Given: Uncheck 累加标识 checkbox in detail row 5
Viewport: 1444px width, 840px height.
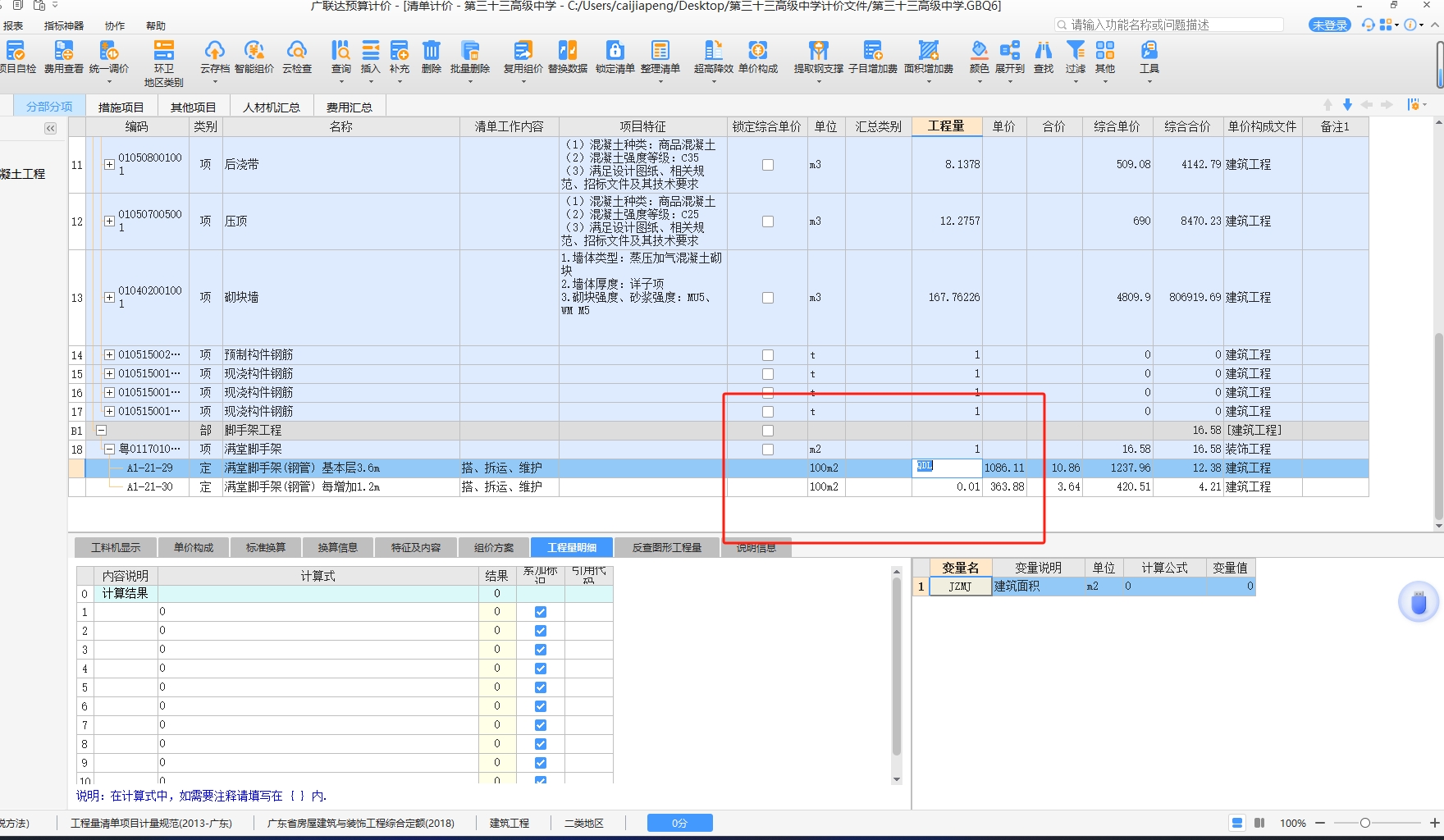Looking at the screenshot, I should coord(541,687).
